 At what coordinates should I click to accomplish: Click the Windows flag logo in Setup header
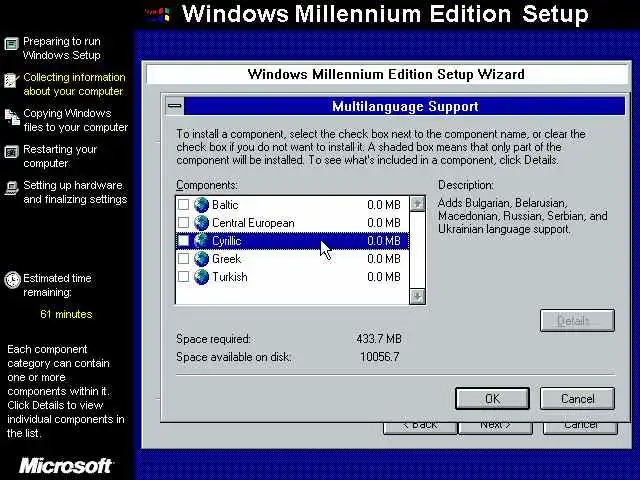point(158,14)
